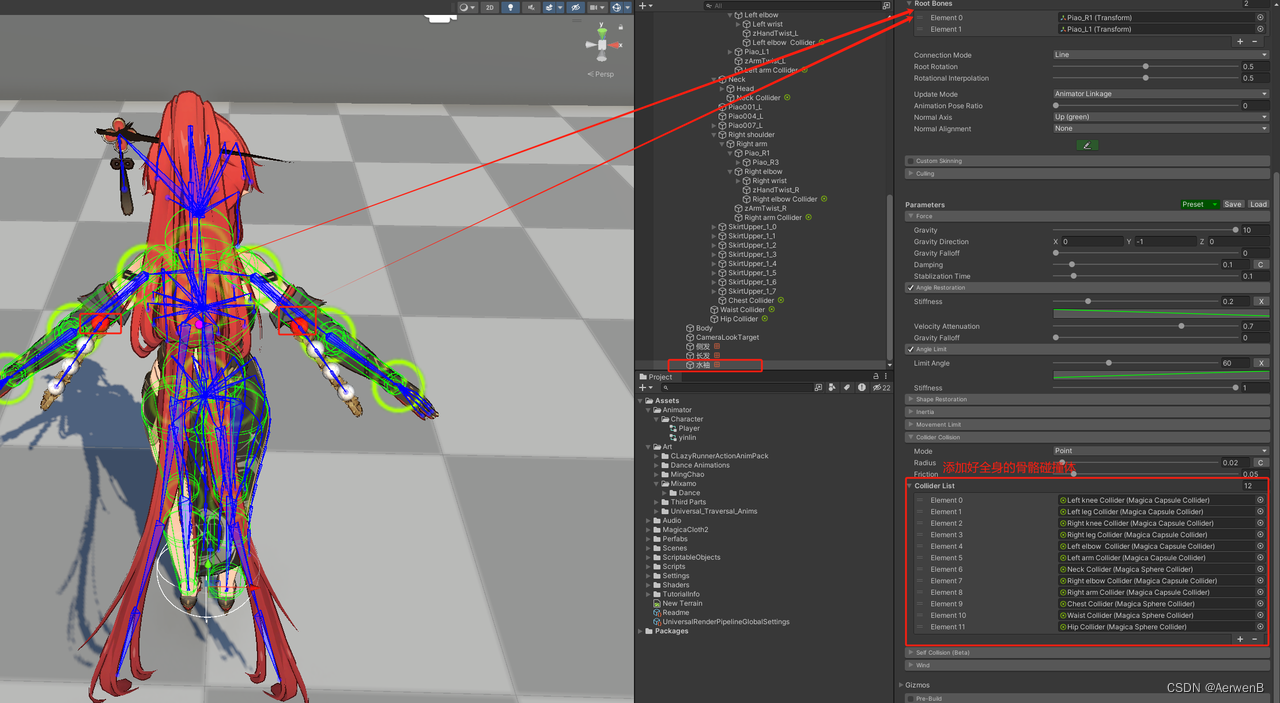Open the Preset dropdown button
The width and height of the screenshot is (1280, 703).
click(x=1199, y=204)
